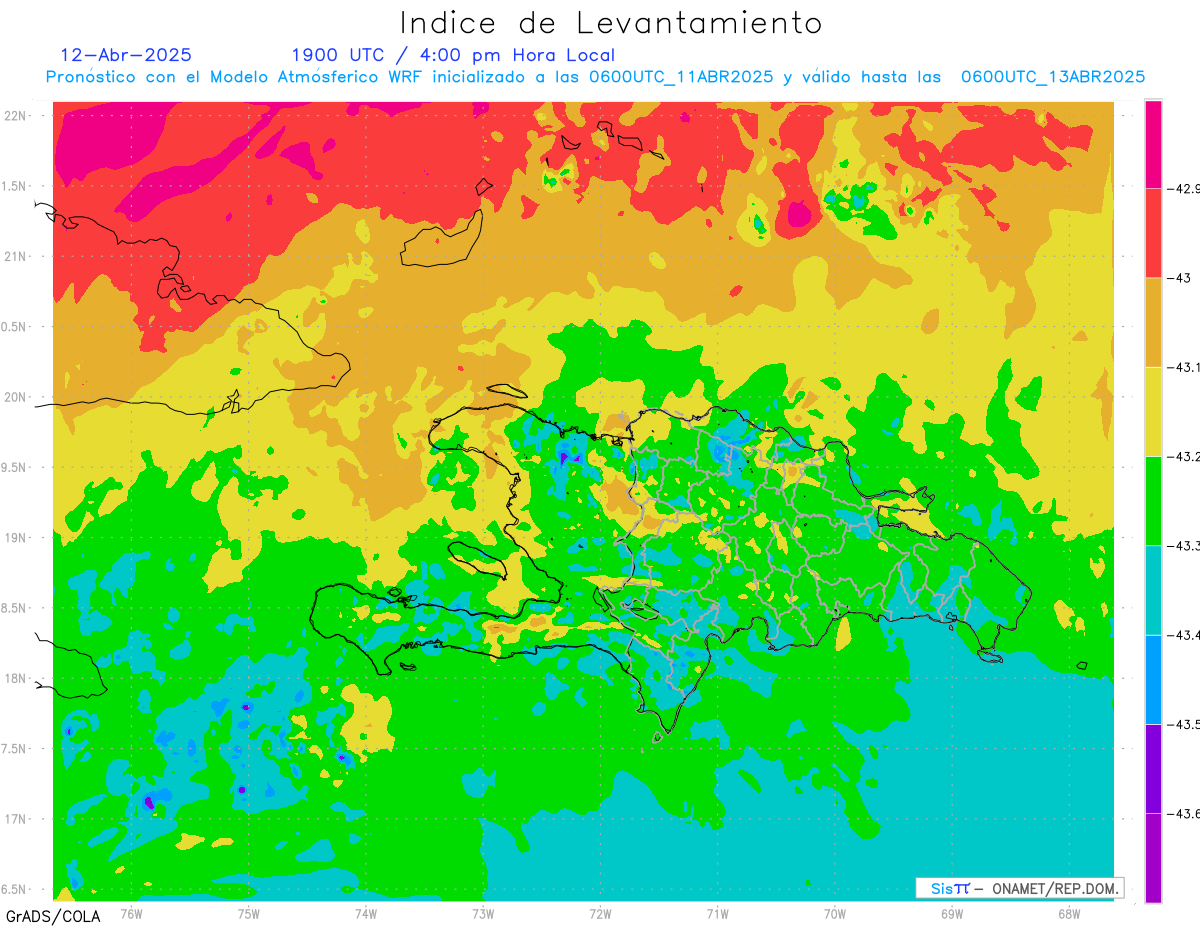
Task: Click the '18N' latitude label
Action: [16, 679]
